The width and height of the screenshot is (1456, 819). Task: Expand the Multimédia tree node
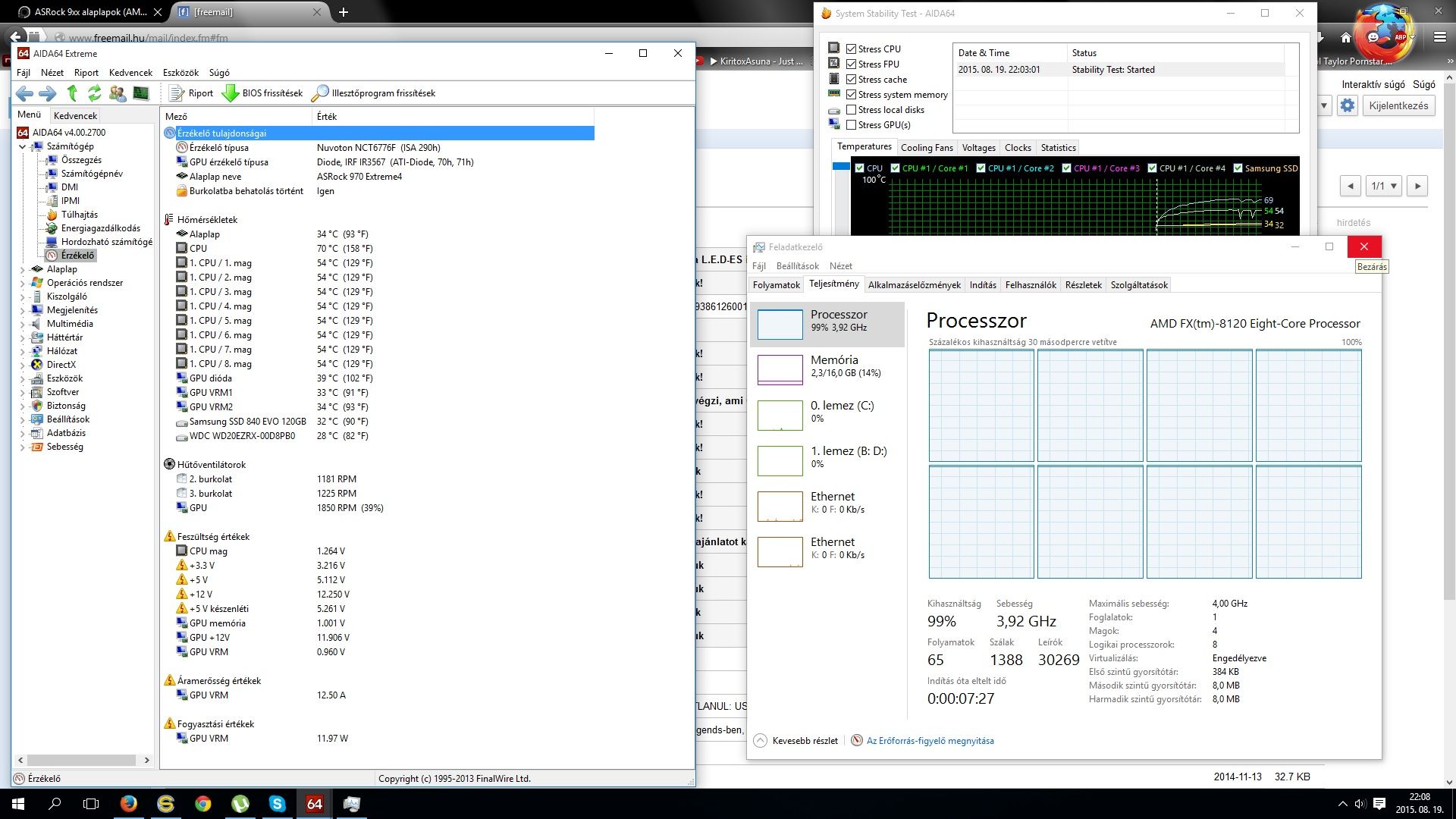click(23, 324)
